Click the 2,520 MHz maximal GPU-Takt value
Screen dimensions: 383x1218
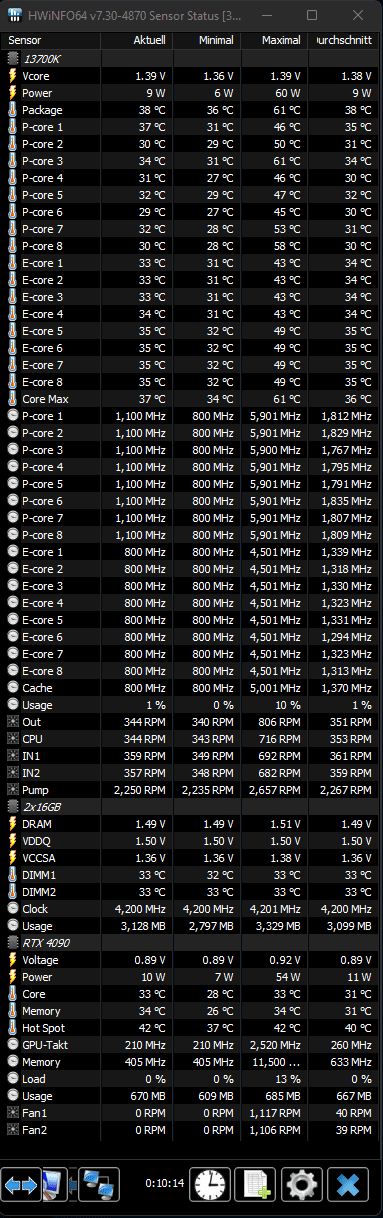(x=276, y=1045)
